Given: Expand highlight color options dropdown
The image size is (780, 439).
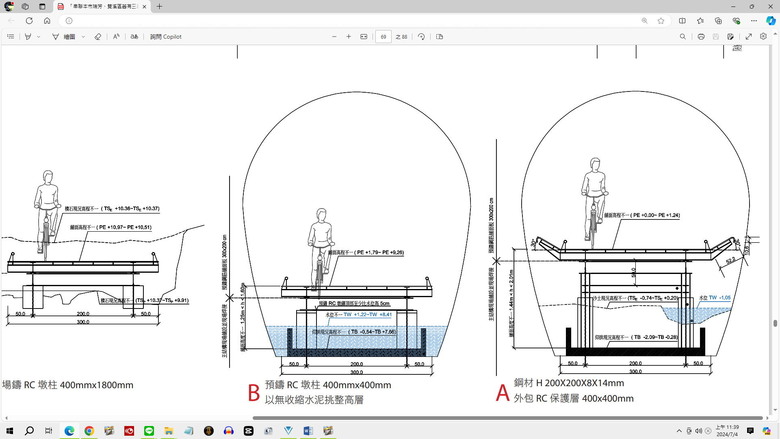Looking at the screenshot, I should pos(38,37).
